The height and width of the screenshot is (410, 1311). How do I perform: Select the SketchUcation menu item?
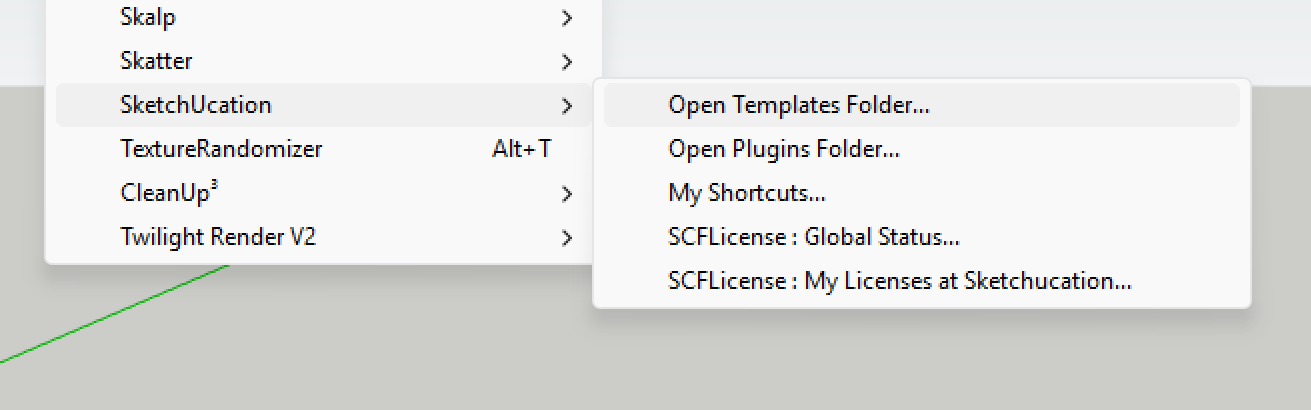(196, 105)
